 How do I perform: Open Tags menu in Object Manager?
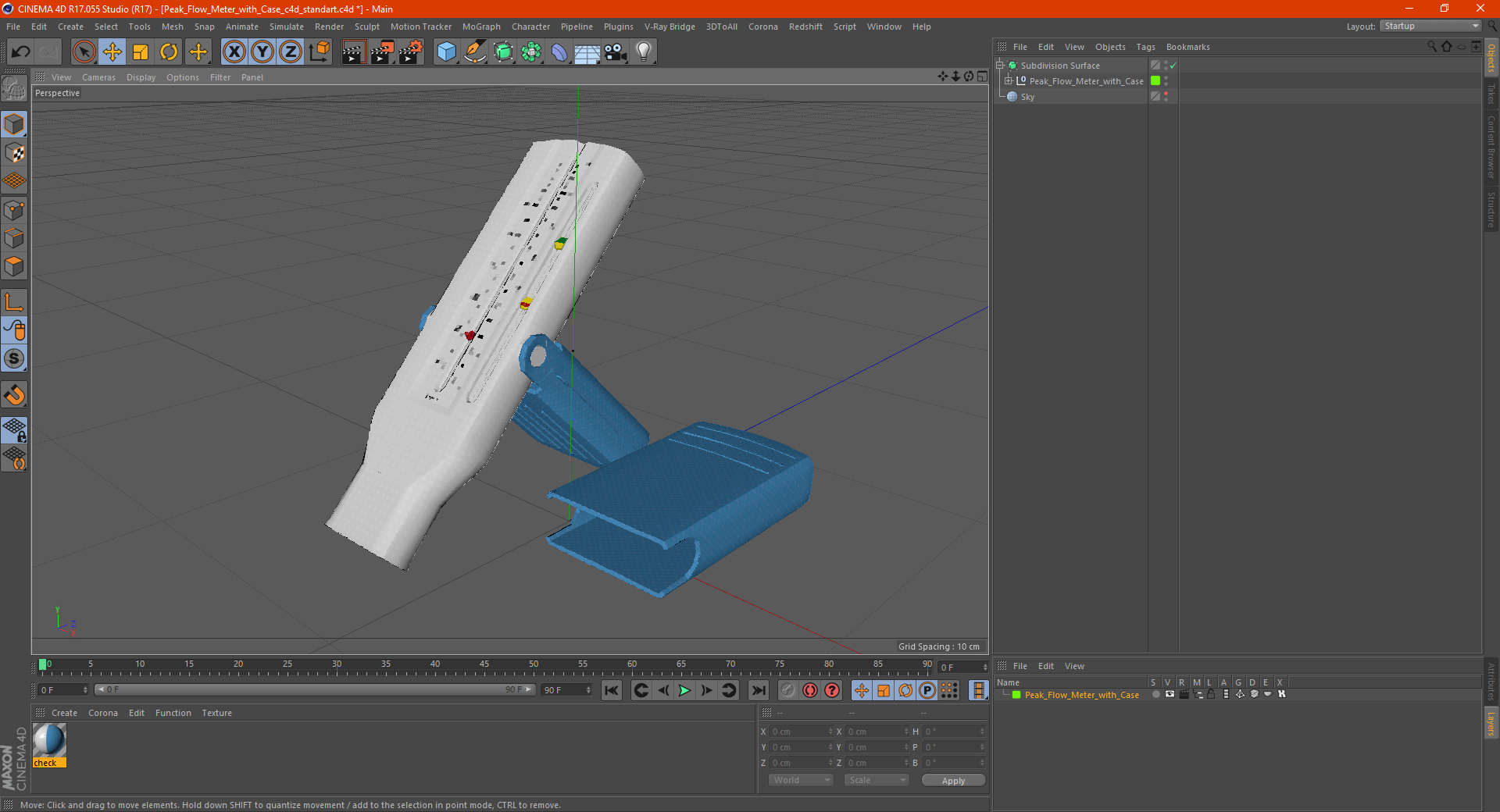tap(1145, 47)
